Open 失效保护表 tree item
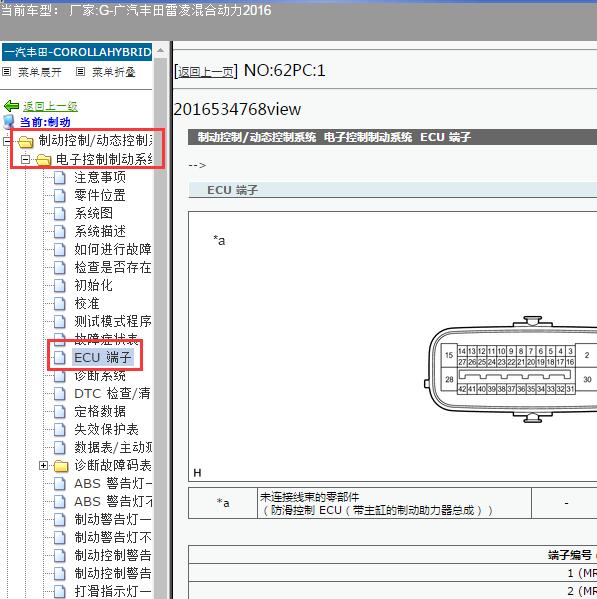The image size is (597, 599). [x=107, y=429]
